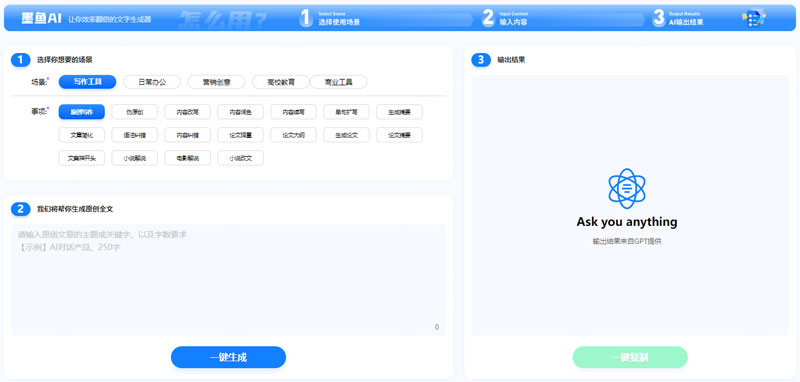Click the 墨鱼AI logo in header
This screenshot has width=800, height=382.
pos(41,19)
